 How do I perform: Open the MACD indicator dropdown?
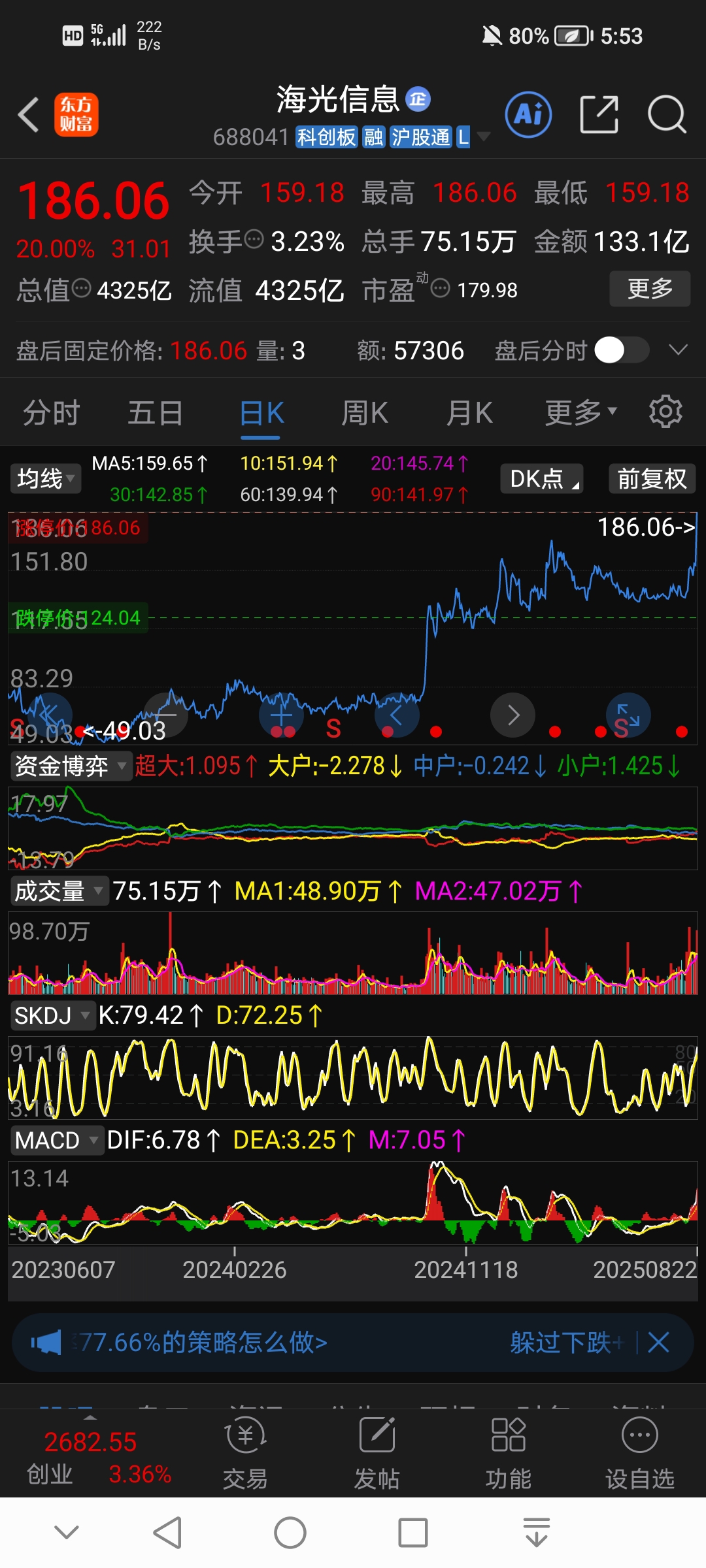(57, 1141)
